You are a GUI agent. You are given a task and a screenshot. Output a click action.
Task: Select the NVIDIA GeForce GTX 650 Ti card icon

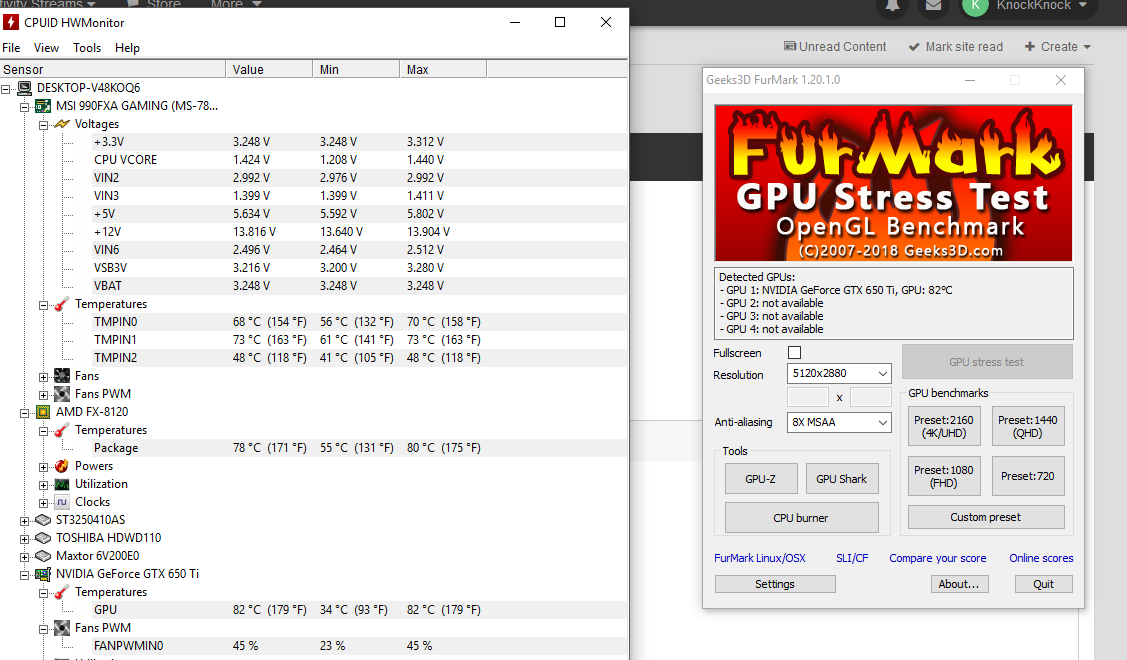coord(43,574)
